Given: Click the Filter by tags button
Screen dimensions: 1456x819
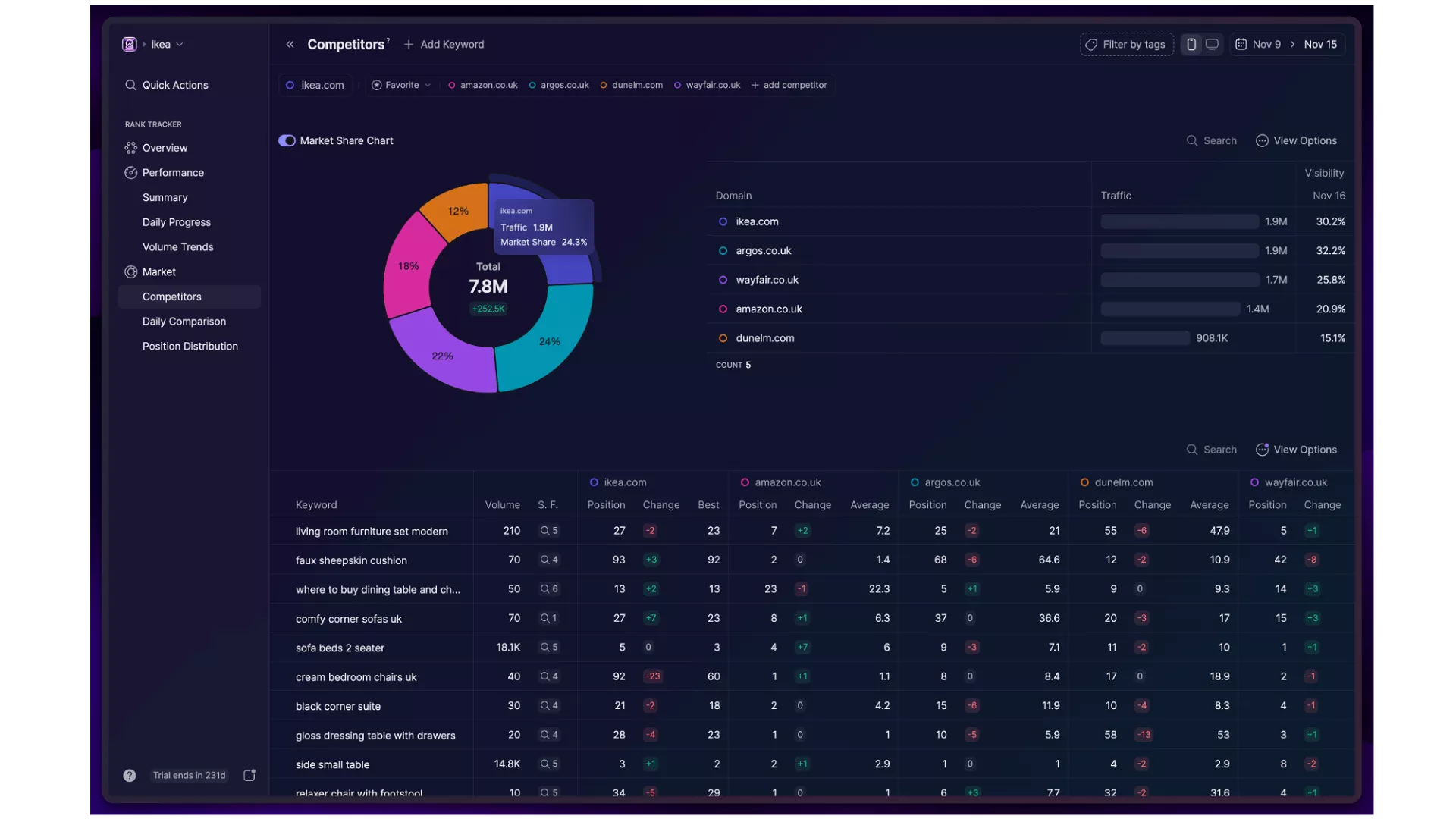Looking at the screenshot, I should tap(1126, 45).
